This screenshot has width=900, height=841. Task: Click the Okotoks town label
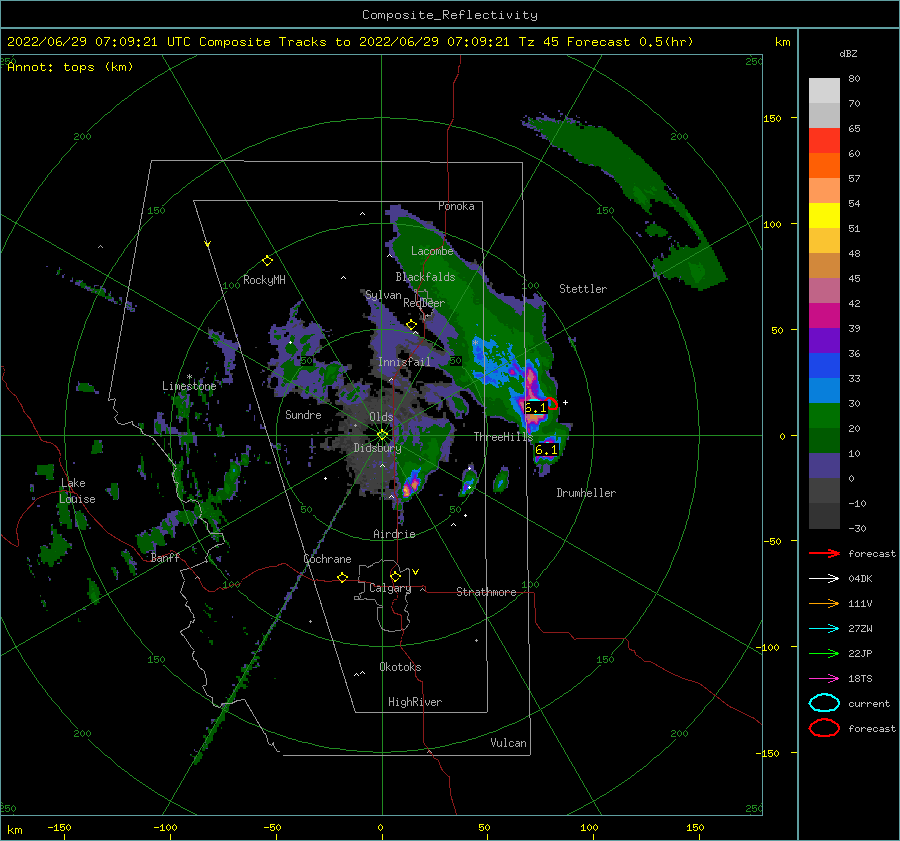[x=400, y=667]
